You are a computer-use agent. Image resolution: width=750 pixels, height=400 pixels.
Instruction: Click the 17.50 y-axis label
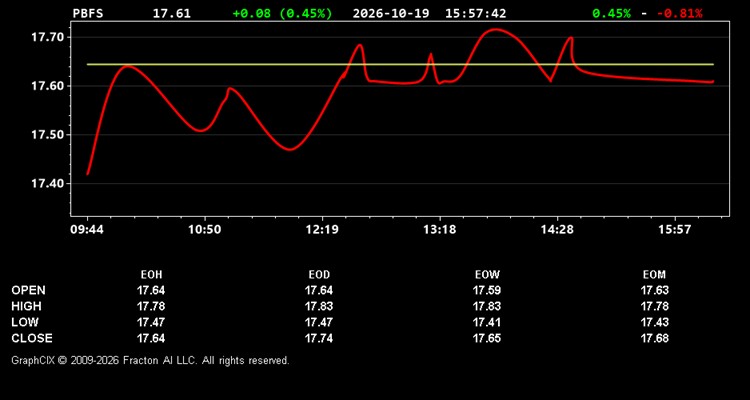pos(47,135)
